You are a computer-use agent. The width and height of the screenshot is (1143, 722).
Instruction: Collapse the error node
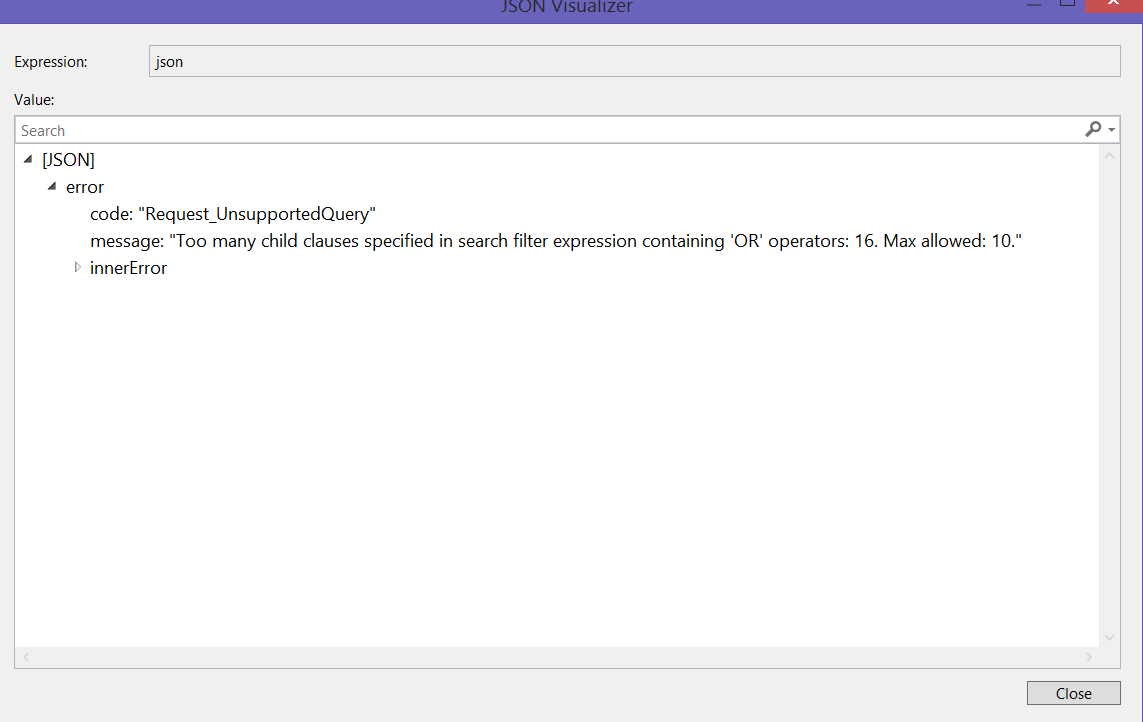51,187
